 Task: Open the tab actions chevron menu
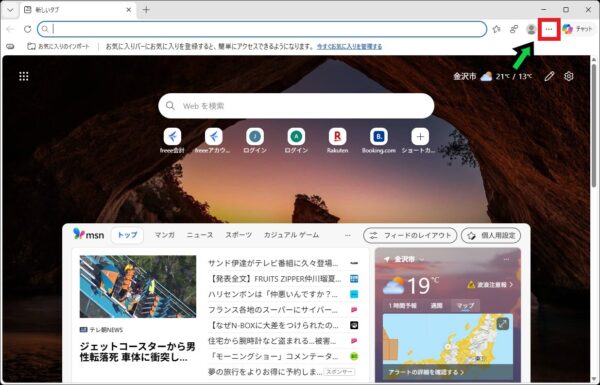(10, 10)
